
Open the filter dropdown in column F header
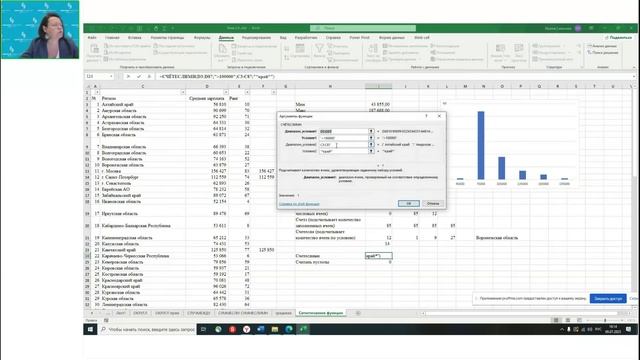click(x=273, y=93)
